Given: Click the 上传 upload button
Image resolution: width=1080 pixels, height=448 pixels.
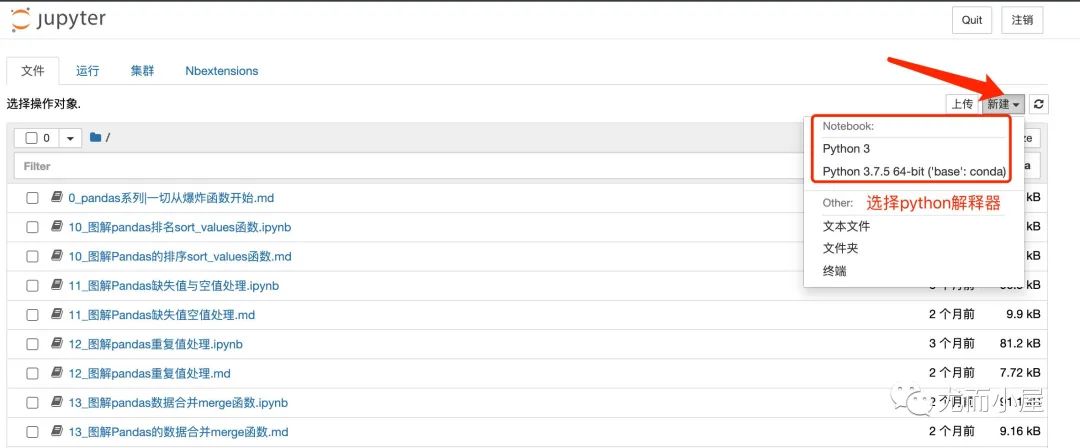Looking at the screenshot, I should (962, 104).
